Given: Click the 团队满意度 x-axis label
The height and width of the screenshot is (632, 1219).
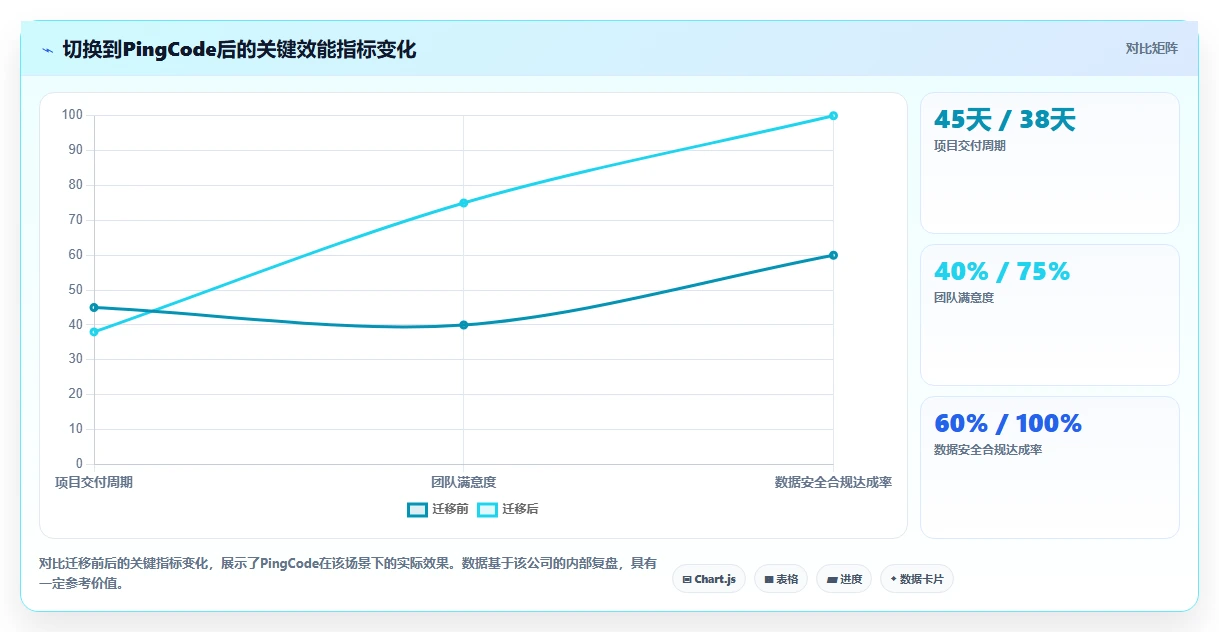Looking at the screenshot, I should click(463, 482).
